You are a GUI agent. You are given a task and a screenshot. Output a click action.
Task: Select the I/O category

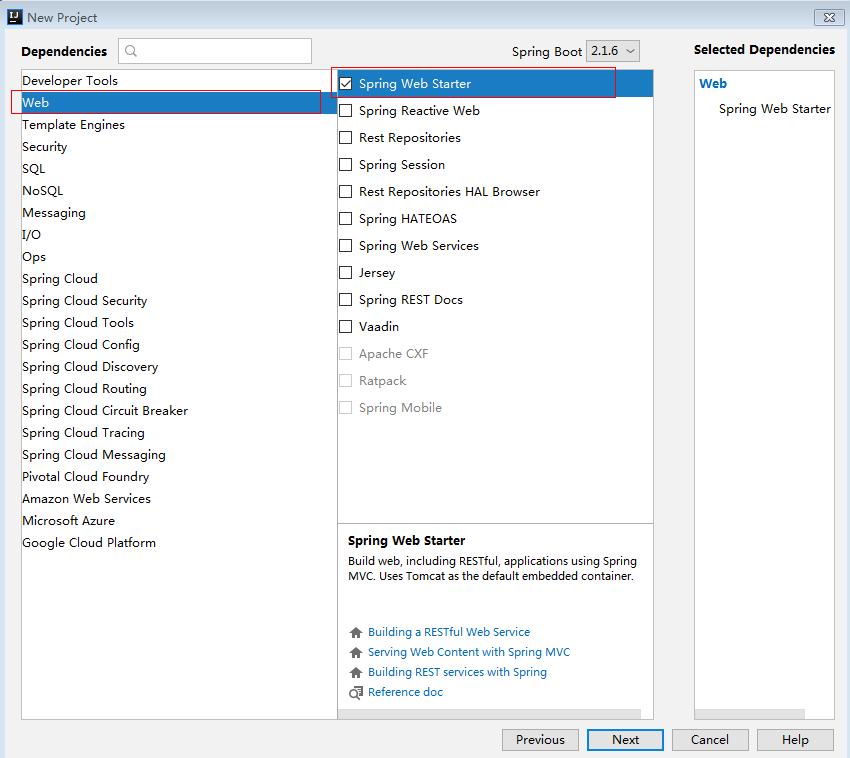[x=179, y=235]
